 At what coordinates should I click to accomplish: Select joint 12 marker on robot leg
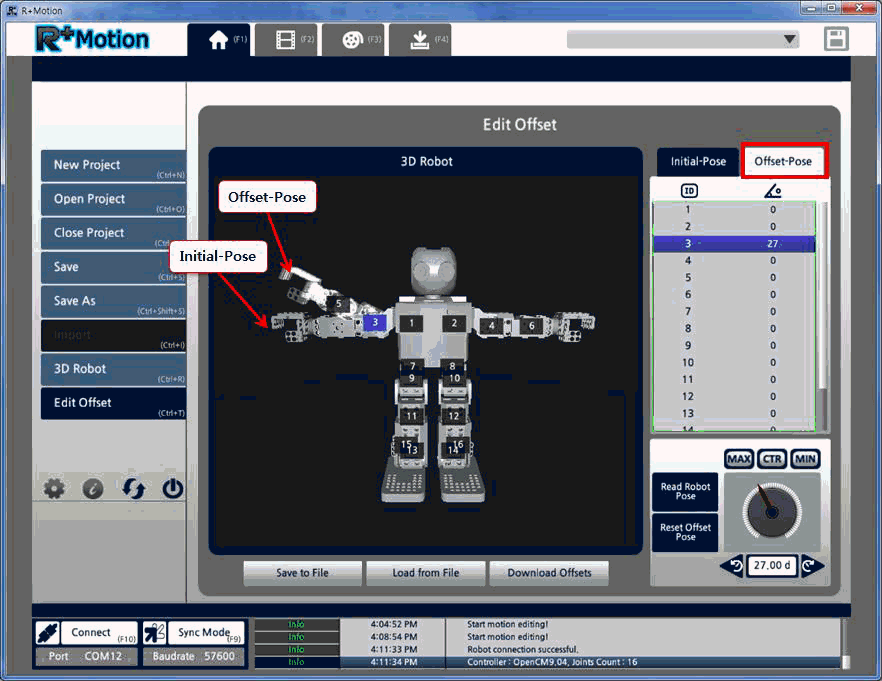tap(453, 416)
